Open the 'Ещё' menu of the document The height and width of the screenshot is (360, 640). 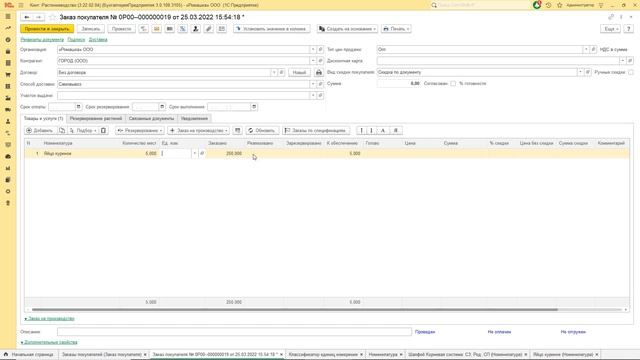pyautogui.click(x=610, y=29)
